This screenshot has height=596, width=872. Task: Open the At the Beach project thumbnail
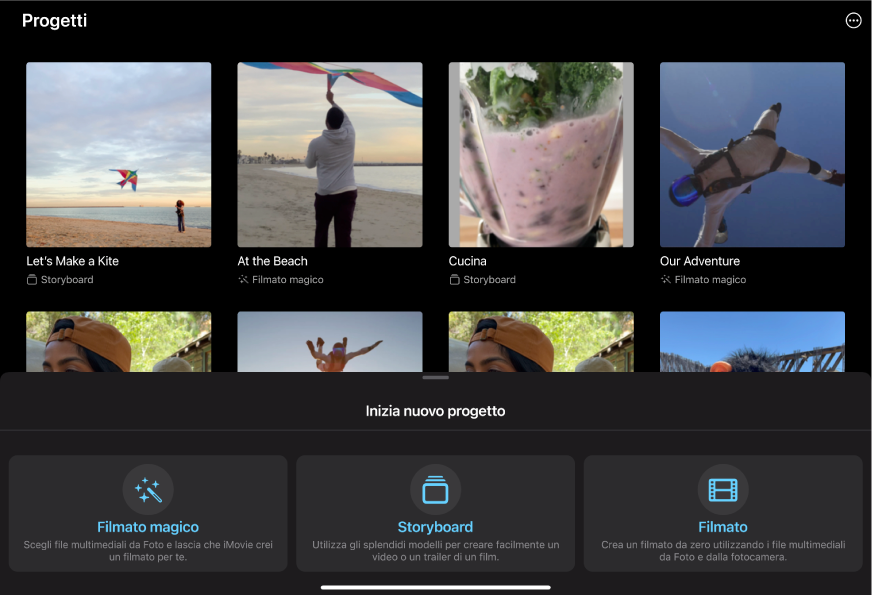(x=330, y=155)
